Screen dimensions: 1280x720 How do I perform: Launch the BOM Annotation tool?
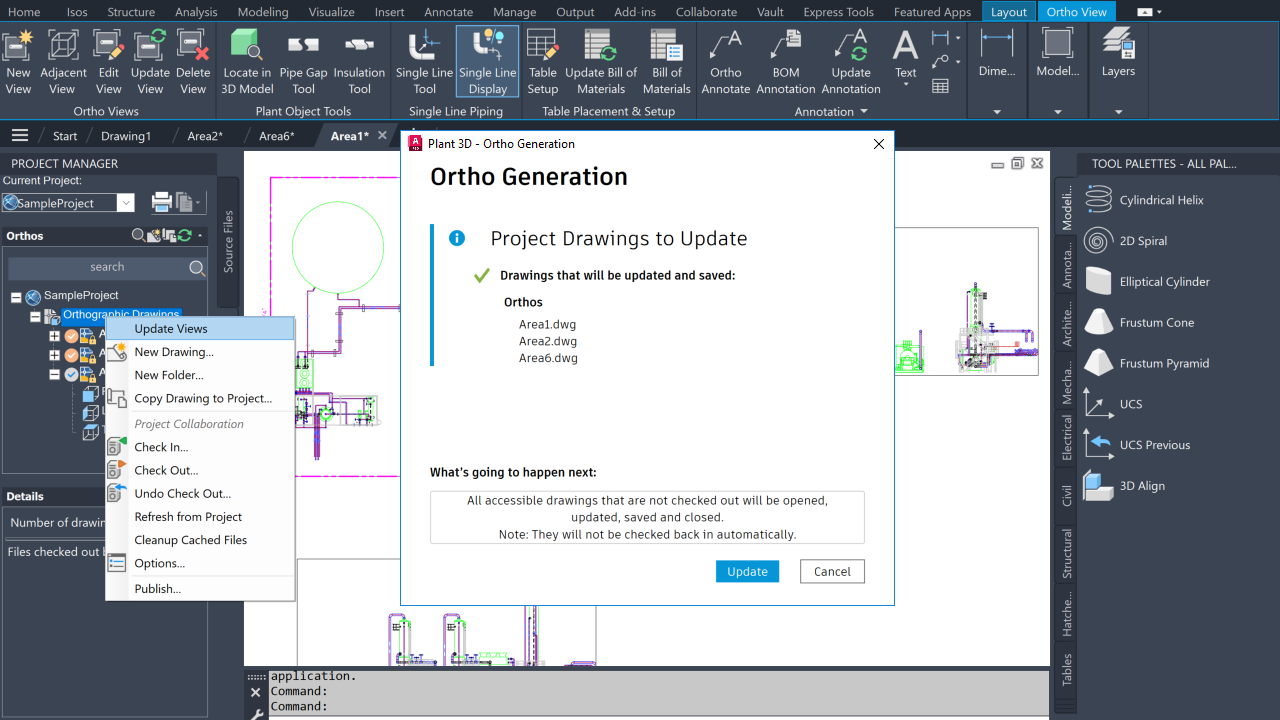point(786,62)
